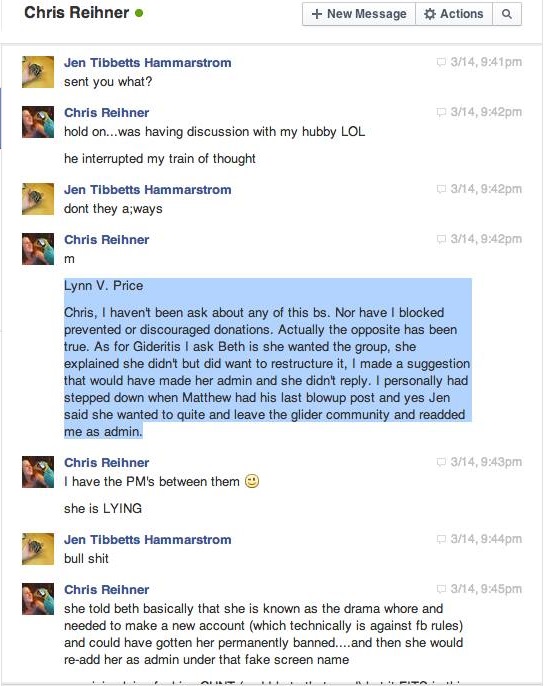This screenshot has height=686, width=544.
Task: Click Jen's avatar next to 'sent you what?'
Action: point(38,72)
